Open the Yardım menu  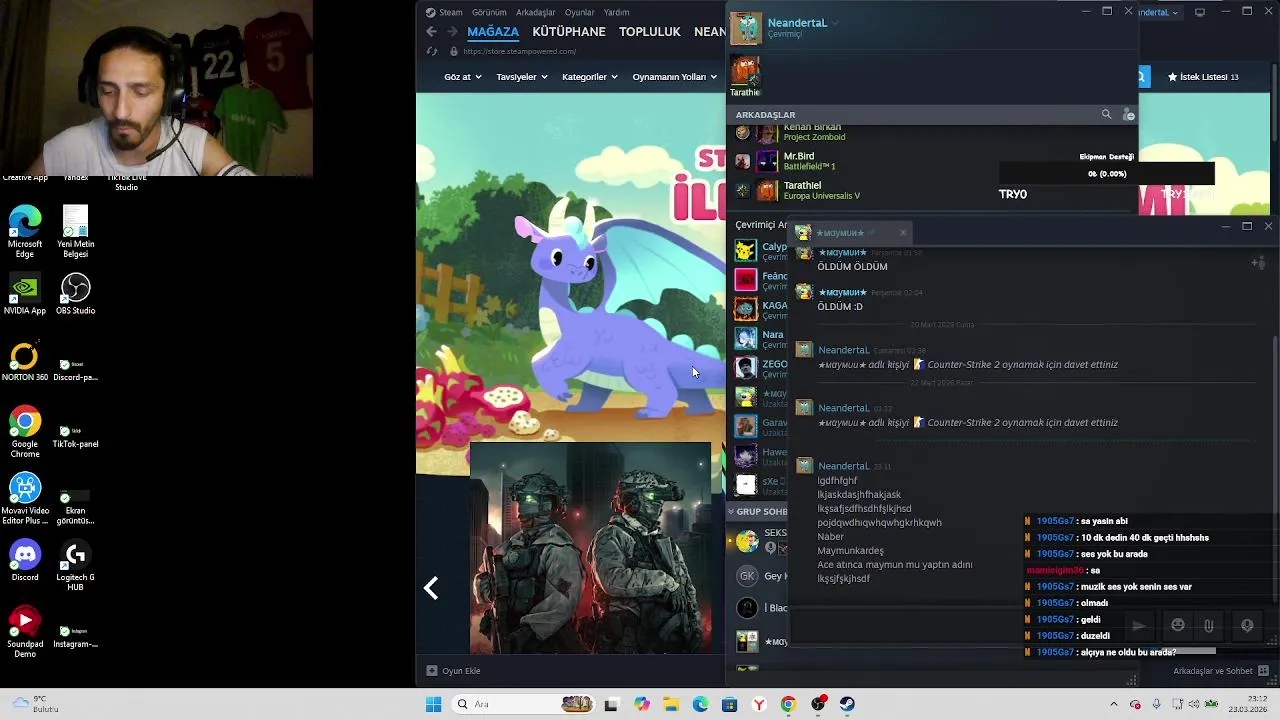(x=616, y=12)
